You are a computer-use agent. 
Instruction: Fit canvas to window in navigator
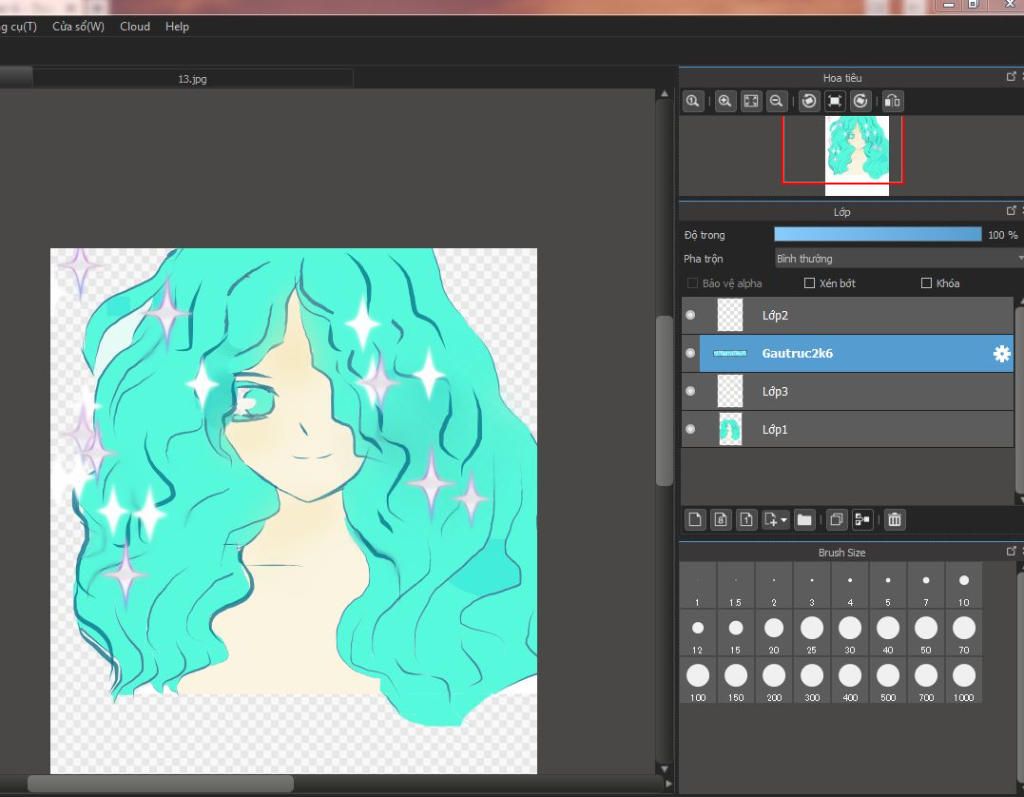tap(751, 101)
